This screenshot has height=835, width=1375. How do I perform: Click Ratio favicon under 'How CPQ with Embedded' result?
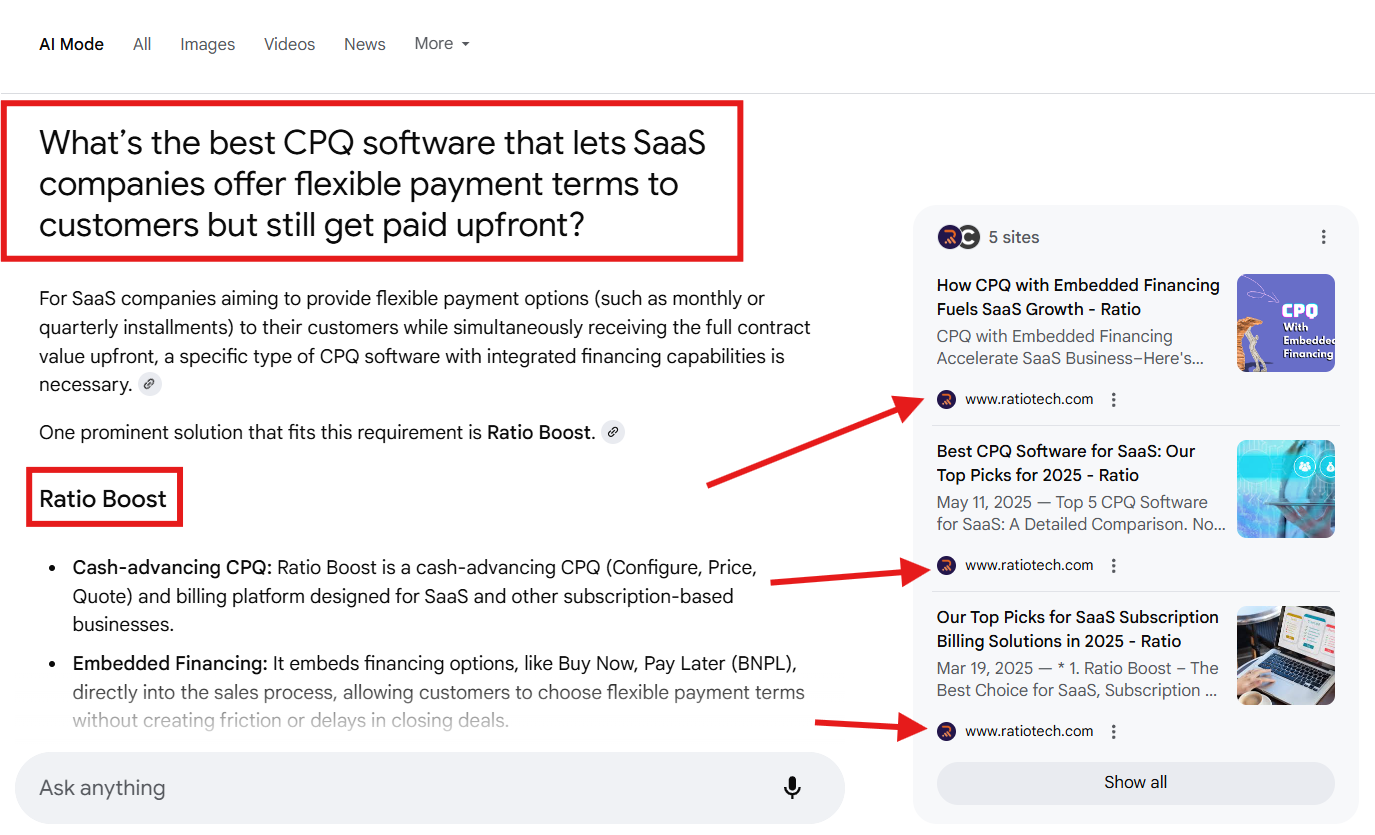point(946,399)
